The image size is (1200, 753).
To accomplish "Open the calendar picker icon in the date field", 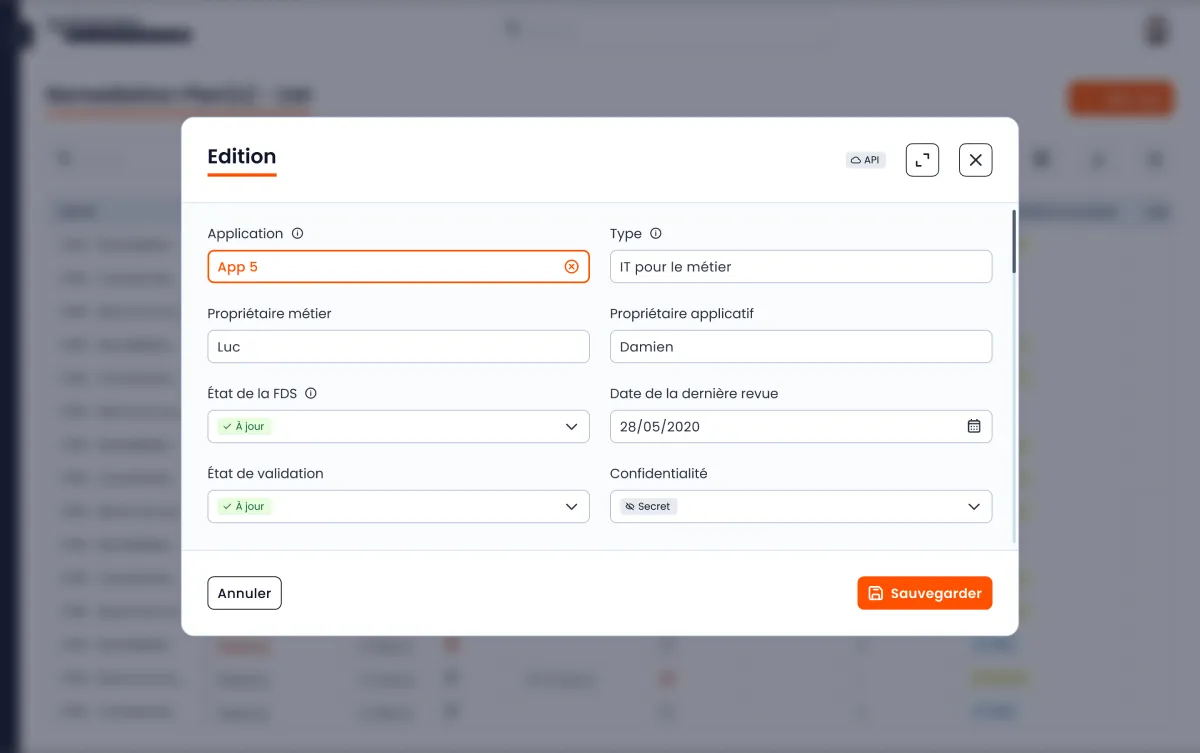I will [x=973, y=427].
